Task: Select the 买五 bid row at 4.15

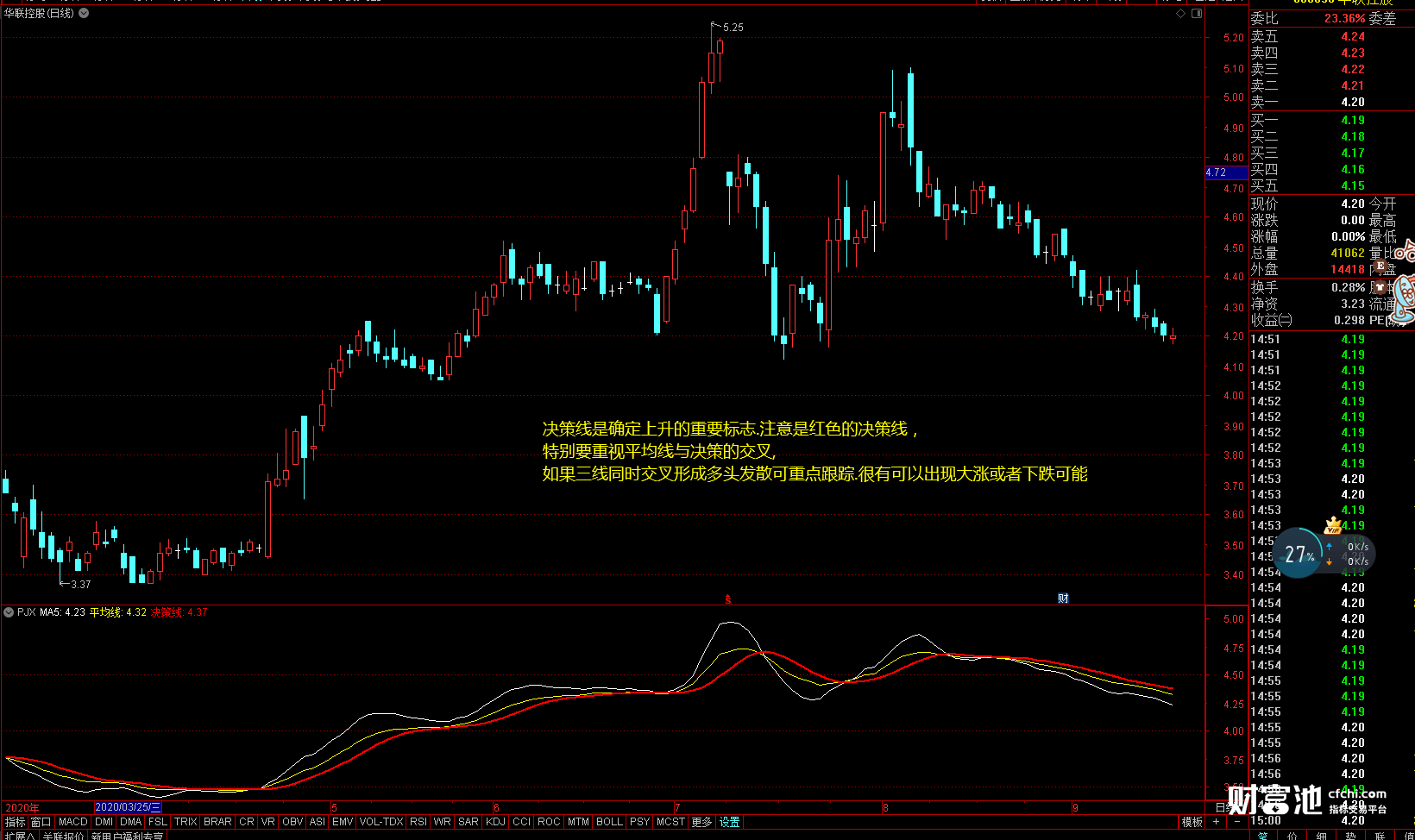Action: coord(1332,185)
